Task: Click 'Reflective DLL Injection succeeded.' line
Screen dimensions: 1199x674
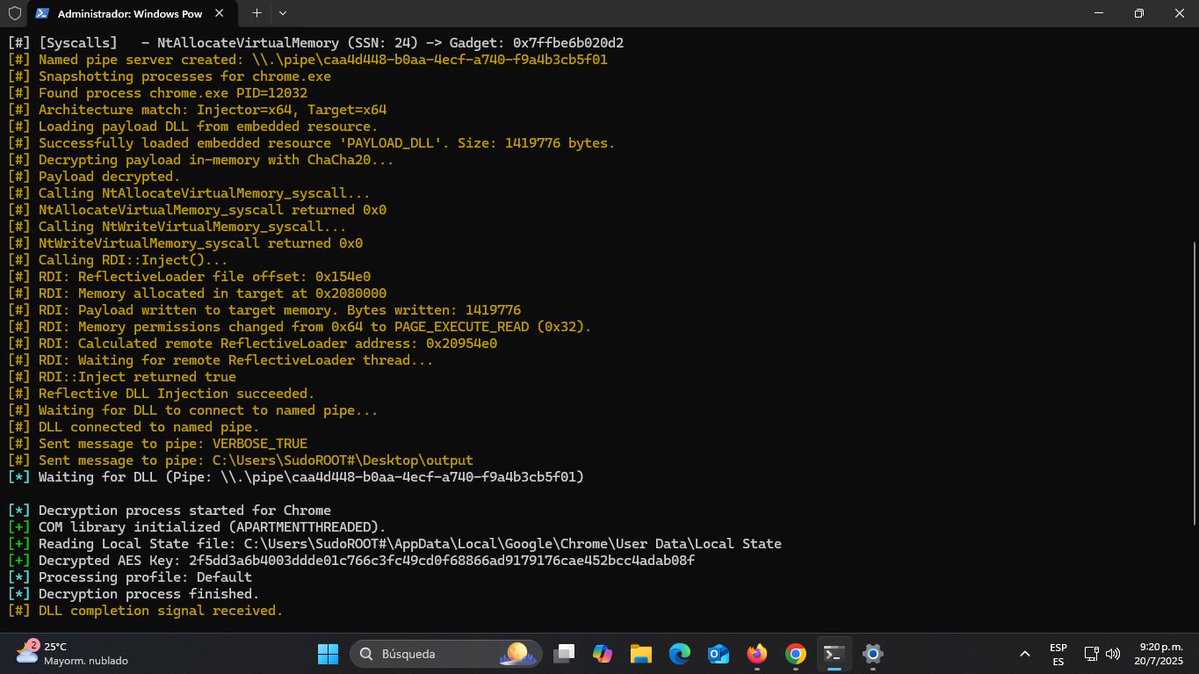Action: [x=161, y=394]
